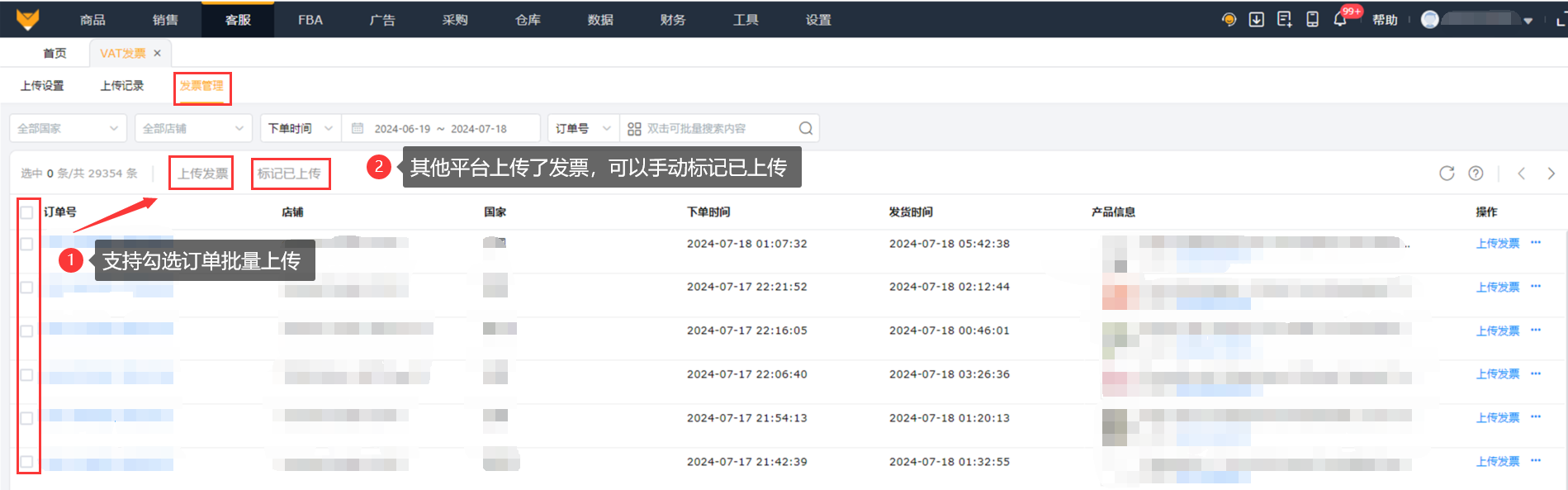
Task: Open the 全部店铺 store dropdown
Action: 193,128
